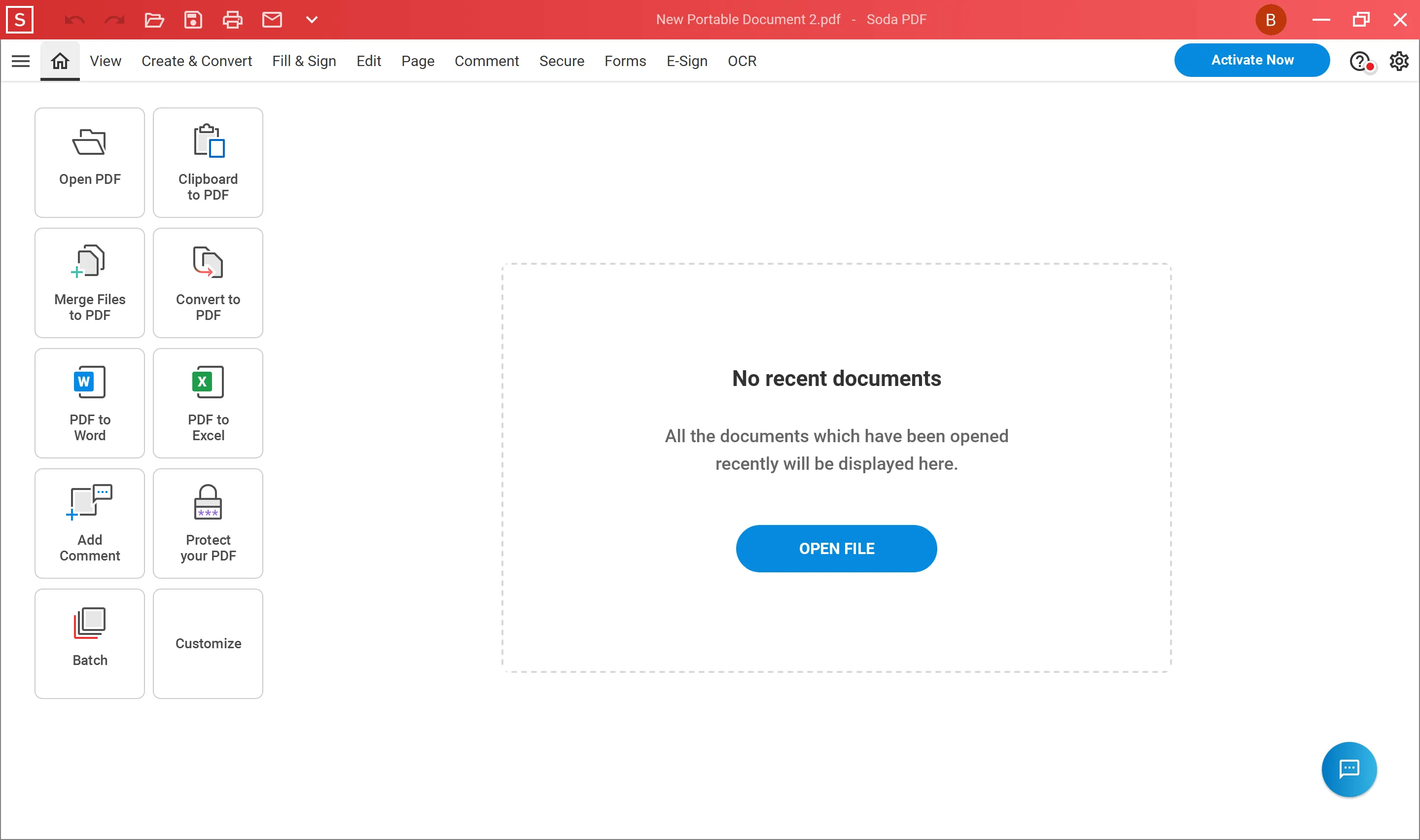Expand the hamburger menu
Image resolution: width=1420 pixels, height=840 pixels.
(x=21, y=61)
